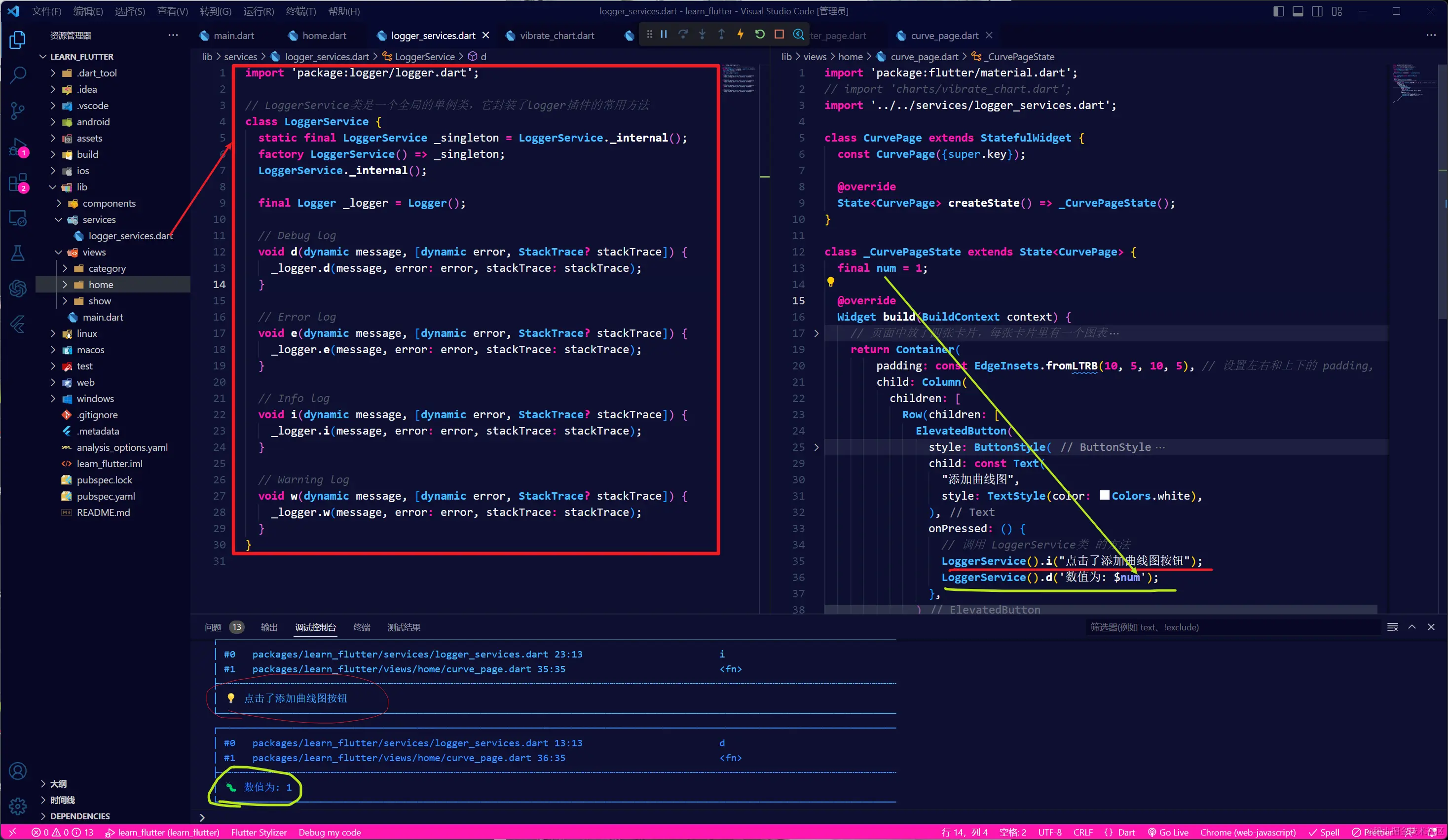
Task: Open widget inspector from debug toolbar
Action: 798,35
